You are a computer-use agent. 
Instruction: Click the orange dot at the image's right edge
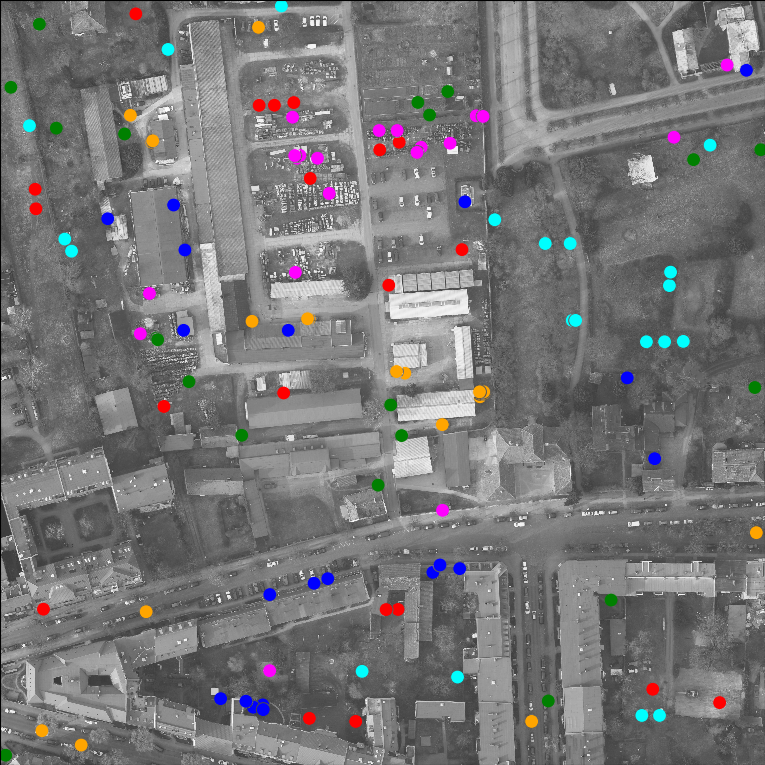click(756, 533)
